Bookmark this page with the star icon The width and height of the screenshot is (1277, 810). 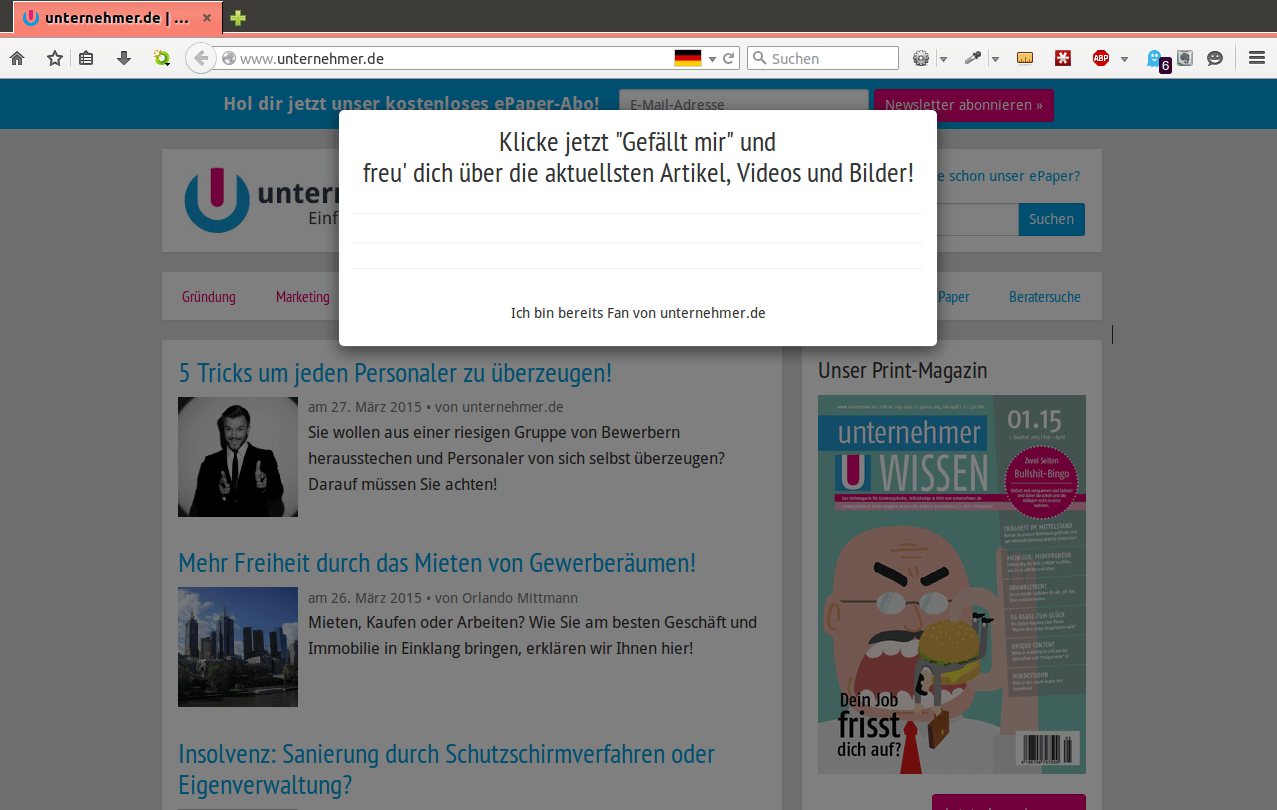coord(55,59)
